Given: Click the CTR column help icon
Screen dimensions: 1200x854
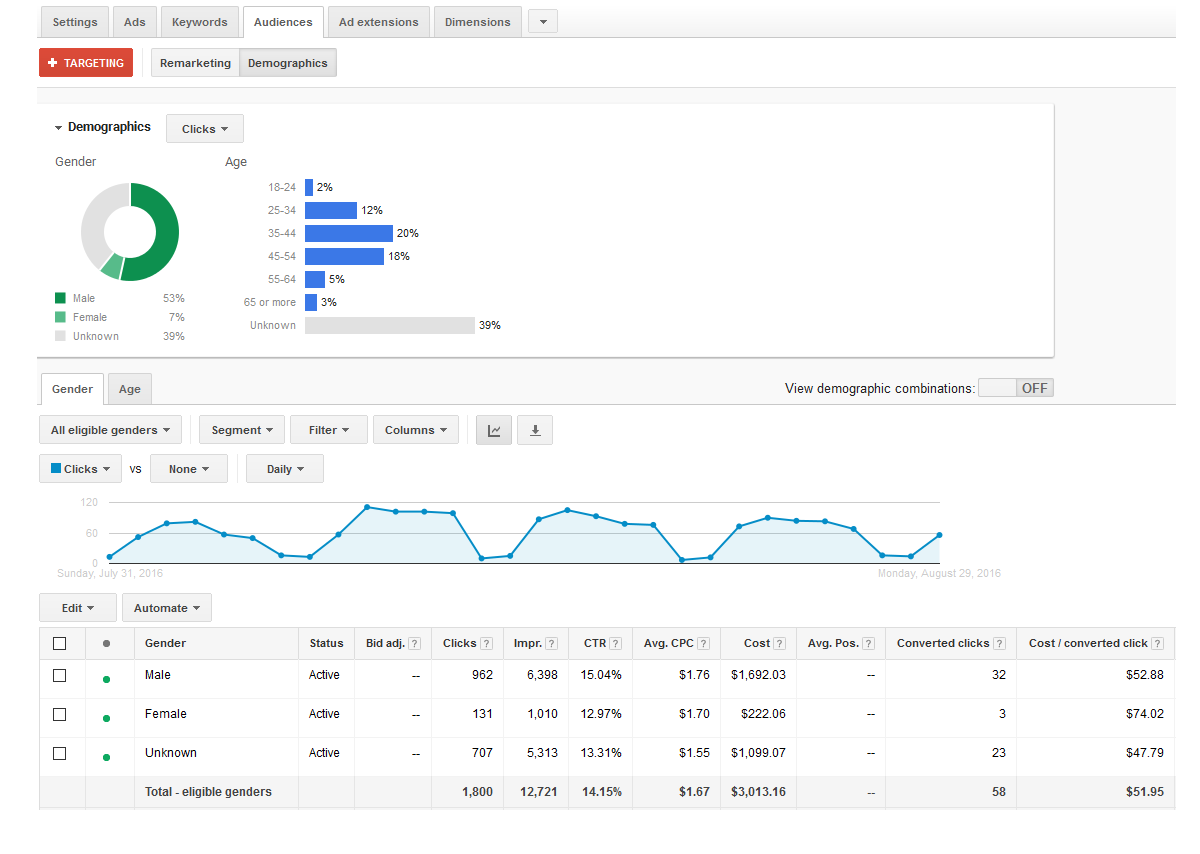Looking at the screenshot, I should coord(615,643).
